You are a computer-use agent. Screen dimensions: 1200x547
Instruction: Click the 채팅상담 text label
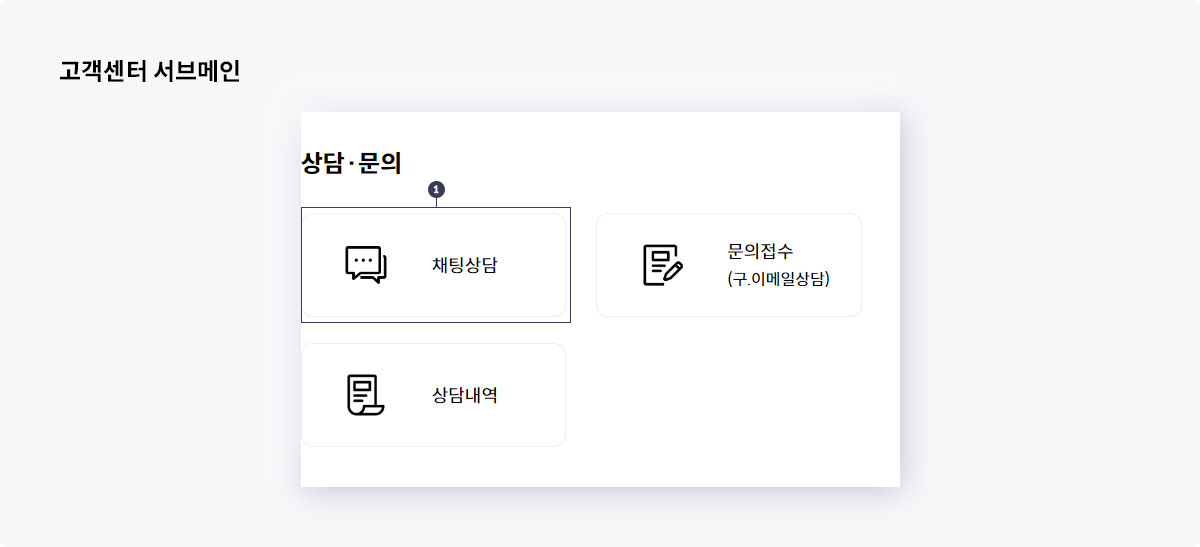[x=465, y=265]
